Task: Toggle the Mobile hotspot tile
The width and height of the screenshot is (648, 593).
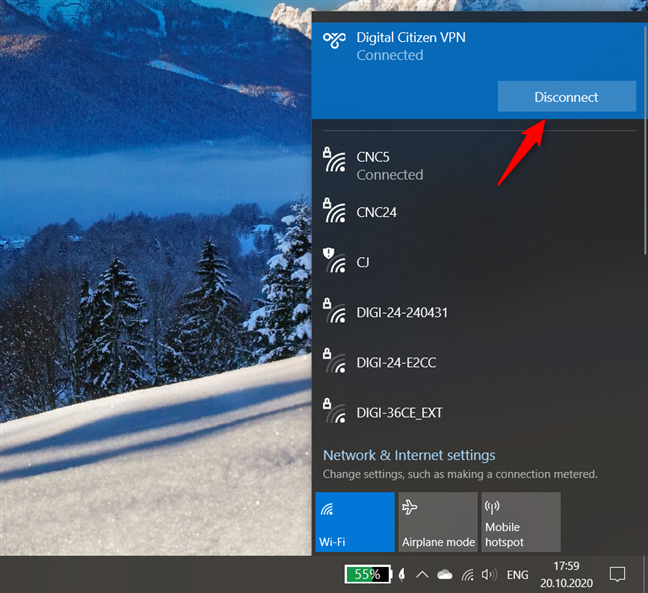Action: click(x=521, y=522)
